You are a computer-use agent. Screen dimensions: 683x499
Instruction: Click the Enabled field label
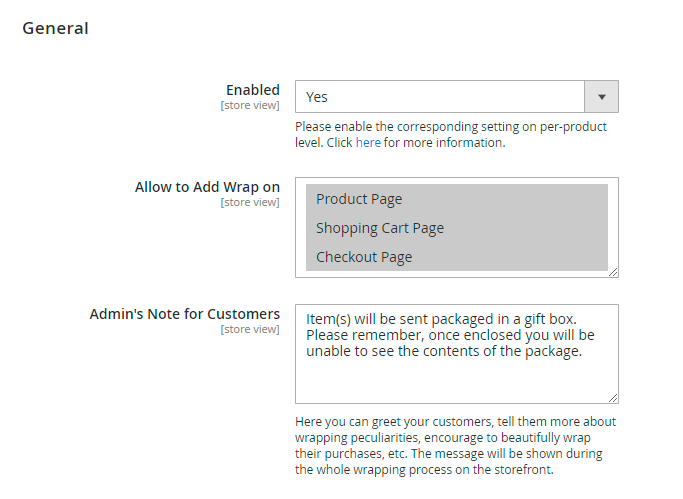click(252, 90)
